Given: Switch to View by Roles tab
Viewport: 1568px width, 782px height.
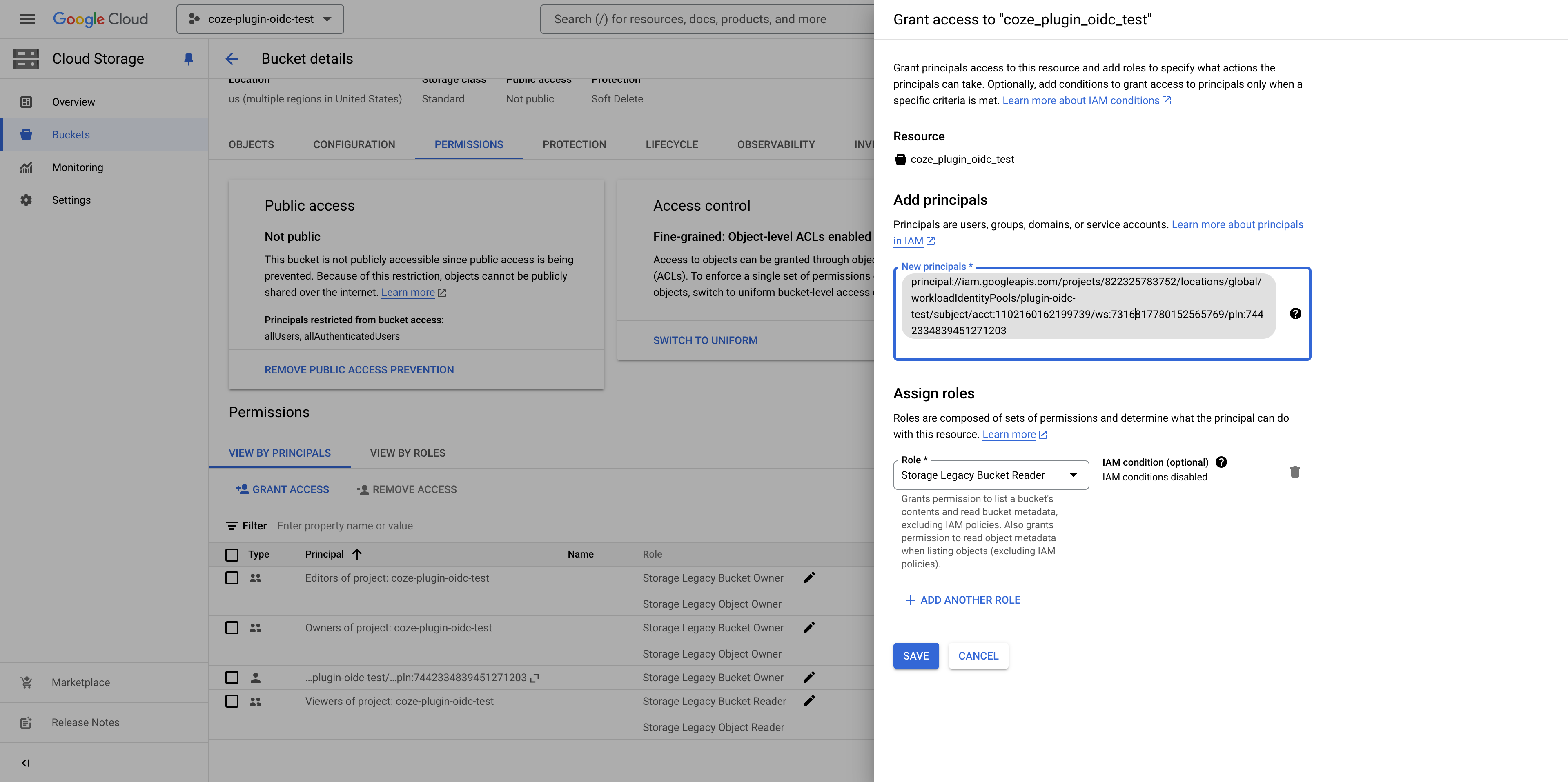Looking at the screenshot, I should [408, 453].
